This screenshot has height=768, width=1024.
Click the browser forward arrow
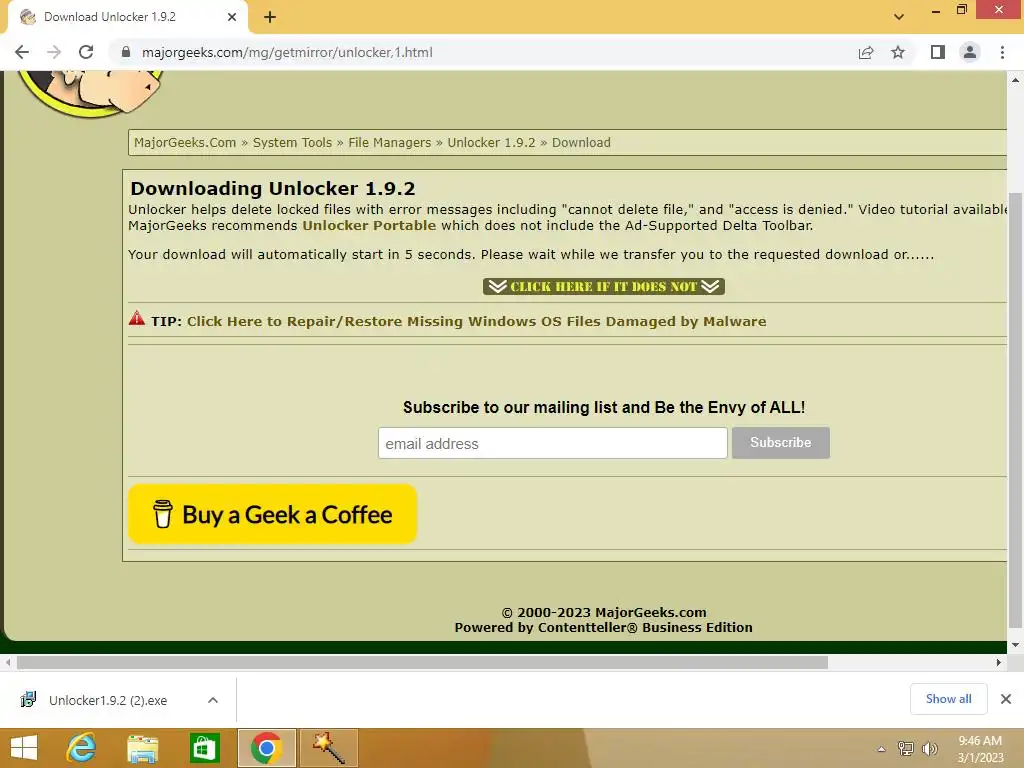[x=54, y=52]
